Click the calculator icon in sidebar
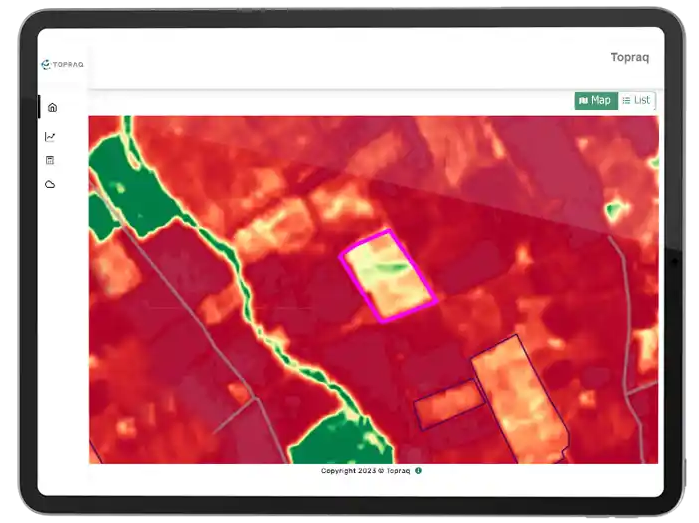 50,160
